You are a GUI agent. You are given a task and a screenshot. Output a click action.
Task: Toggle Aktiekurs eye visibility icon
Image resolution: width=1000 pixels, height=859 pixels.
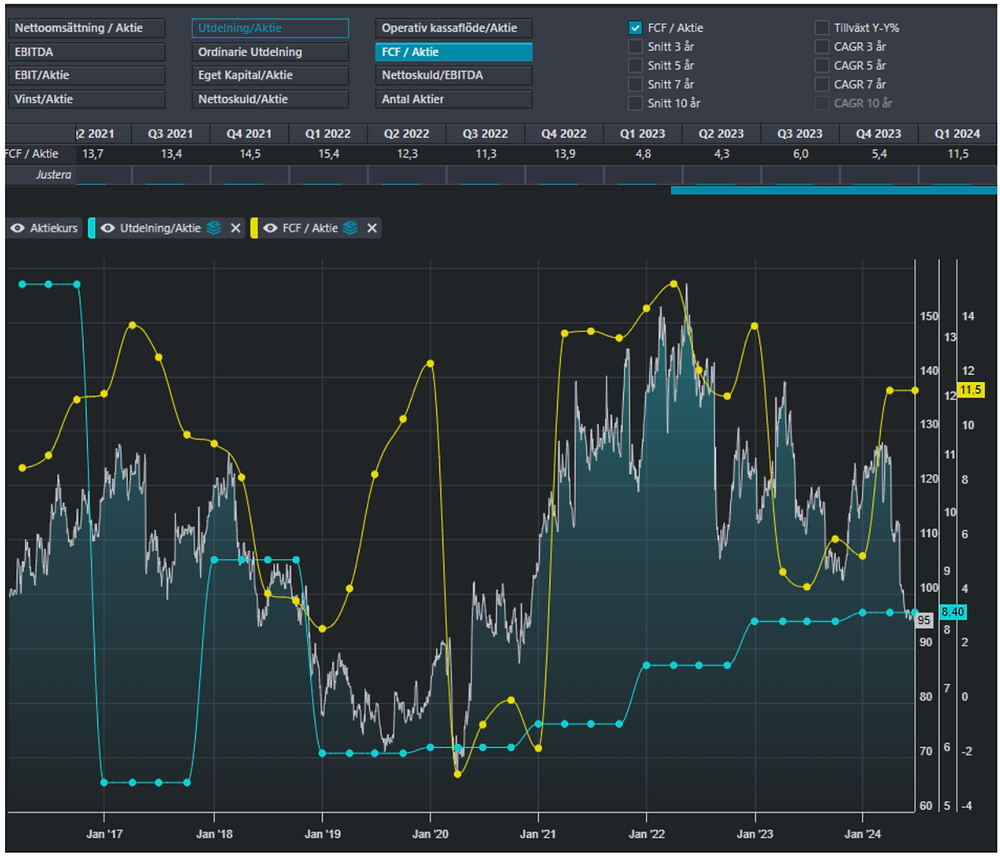coord(18,228)
